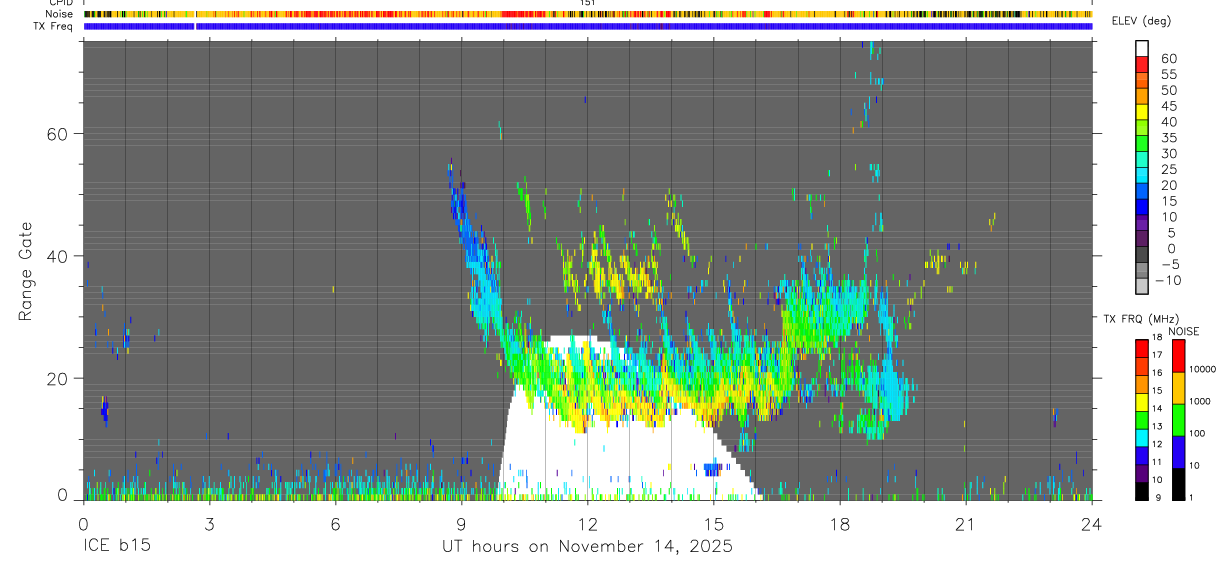Click the '45' label on the ELEV colorbar
Screen dimensions: 1228x567
pyautogui.click(x=1168, y=106)
